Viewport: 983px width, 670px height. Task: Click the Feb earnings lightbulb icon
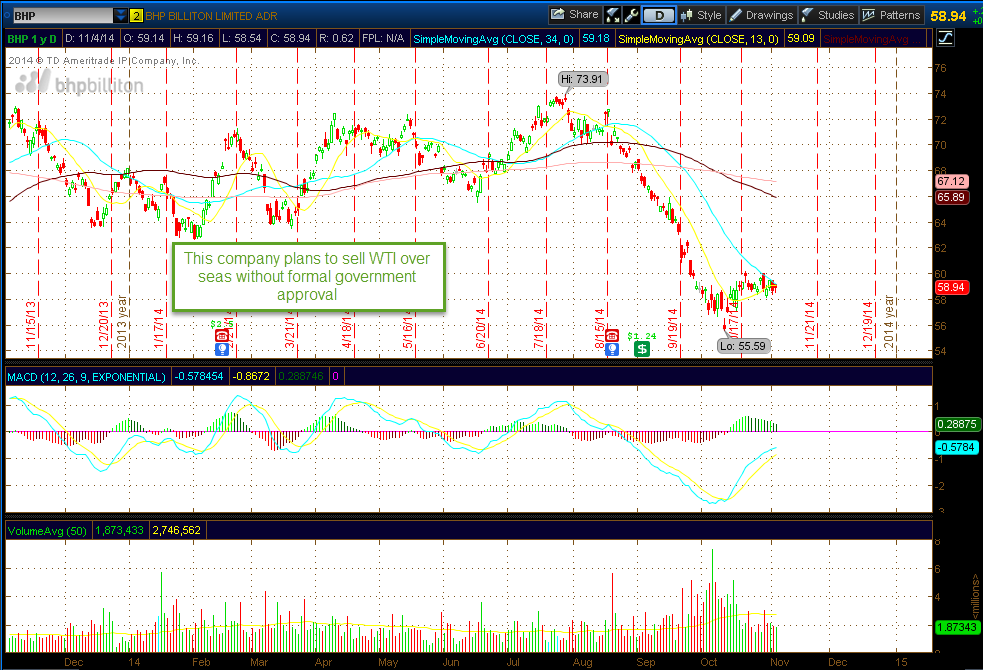[x=222, y=349]
